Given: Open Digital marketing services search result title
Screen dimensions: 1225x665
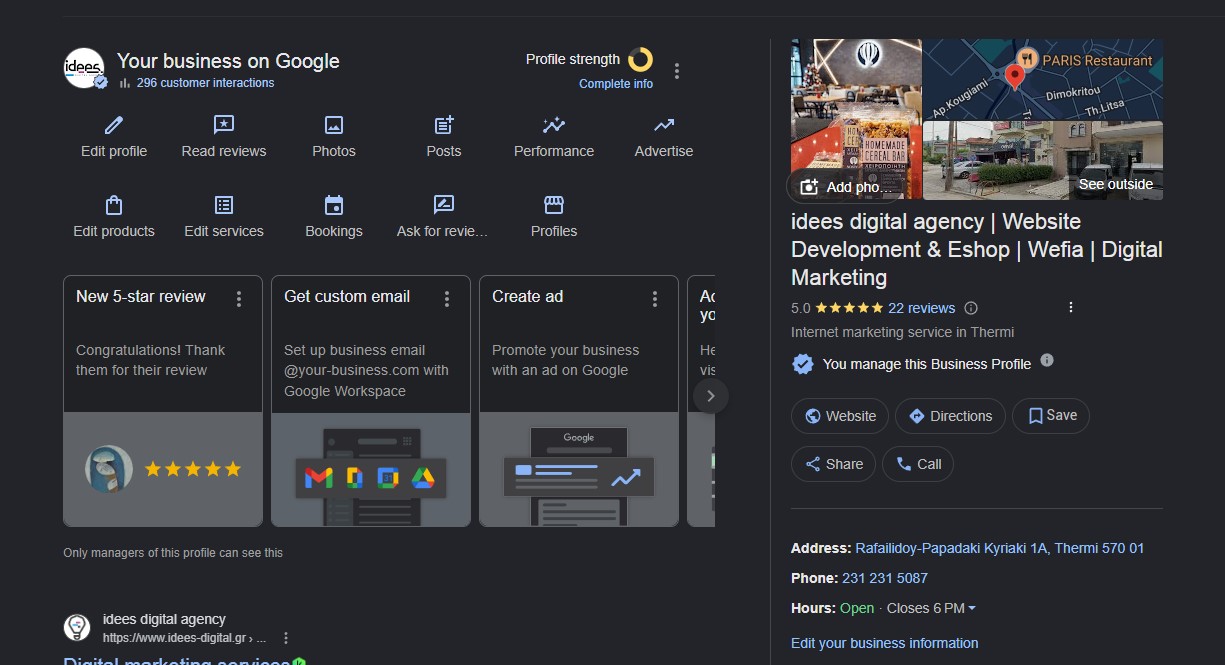Looking at the screenshot, I should [x=176, y=660].
